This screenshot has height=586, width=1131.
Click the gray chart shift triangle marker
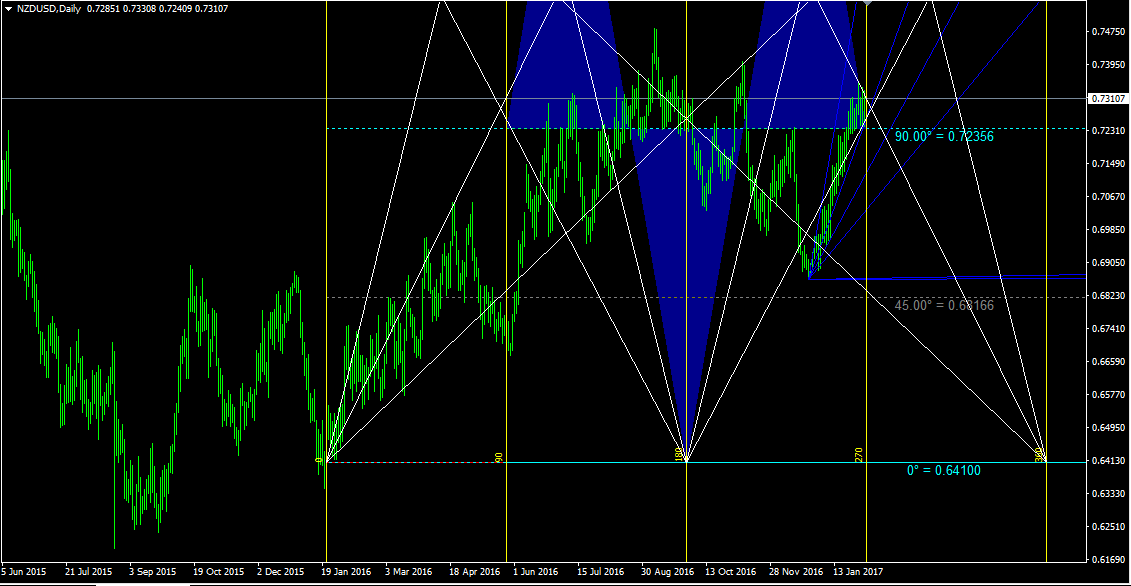868,4
